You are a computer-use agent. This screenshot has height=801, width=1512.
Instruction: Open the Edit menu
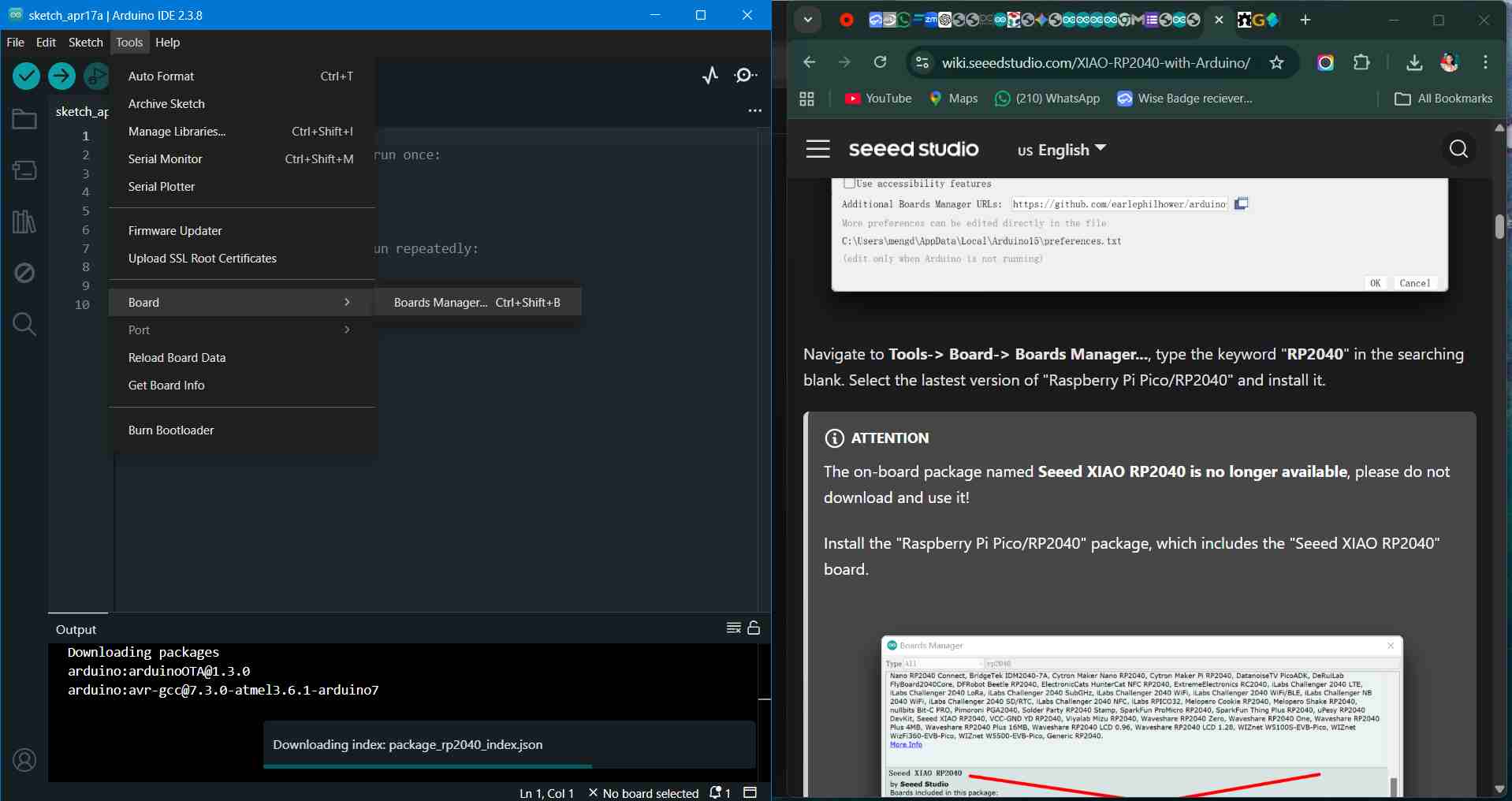[x=46, y=42]
